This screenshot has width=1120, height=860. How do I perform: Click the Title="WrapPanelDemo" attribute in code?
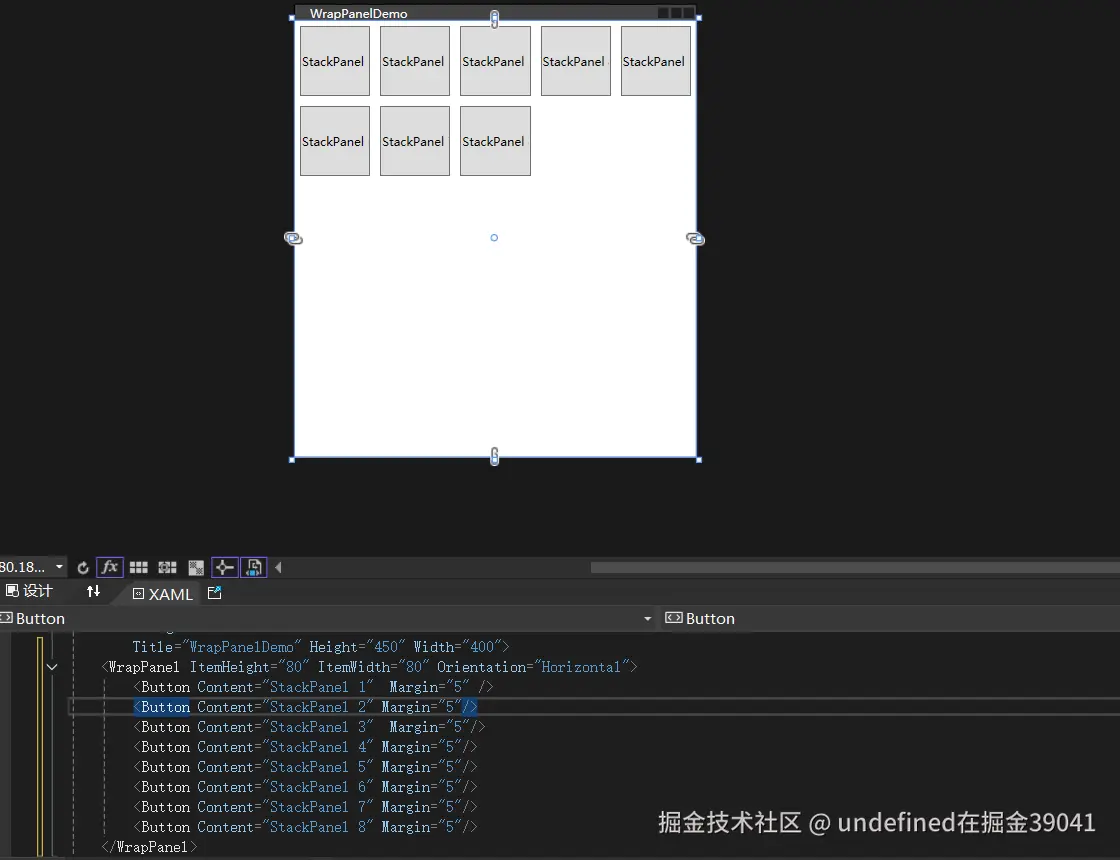click(x=217, y=647)
